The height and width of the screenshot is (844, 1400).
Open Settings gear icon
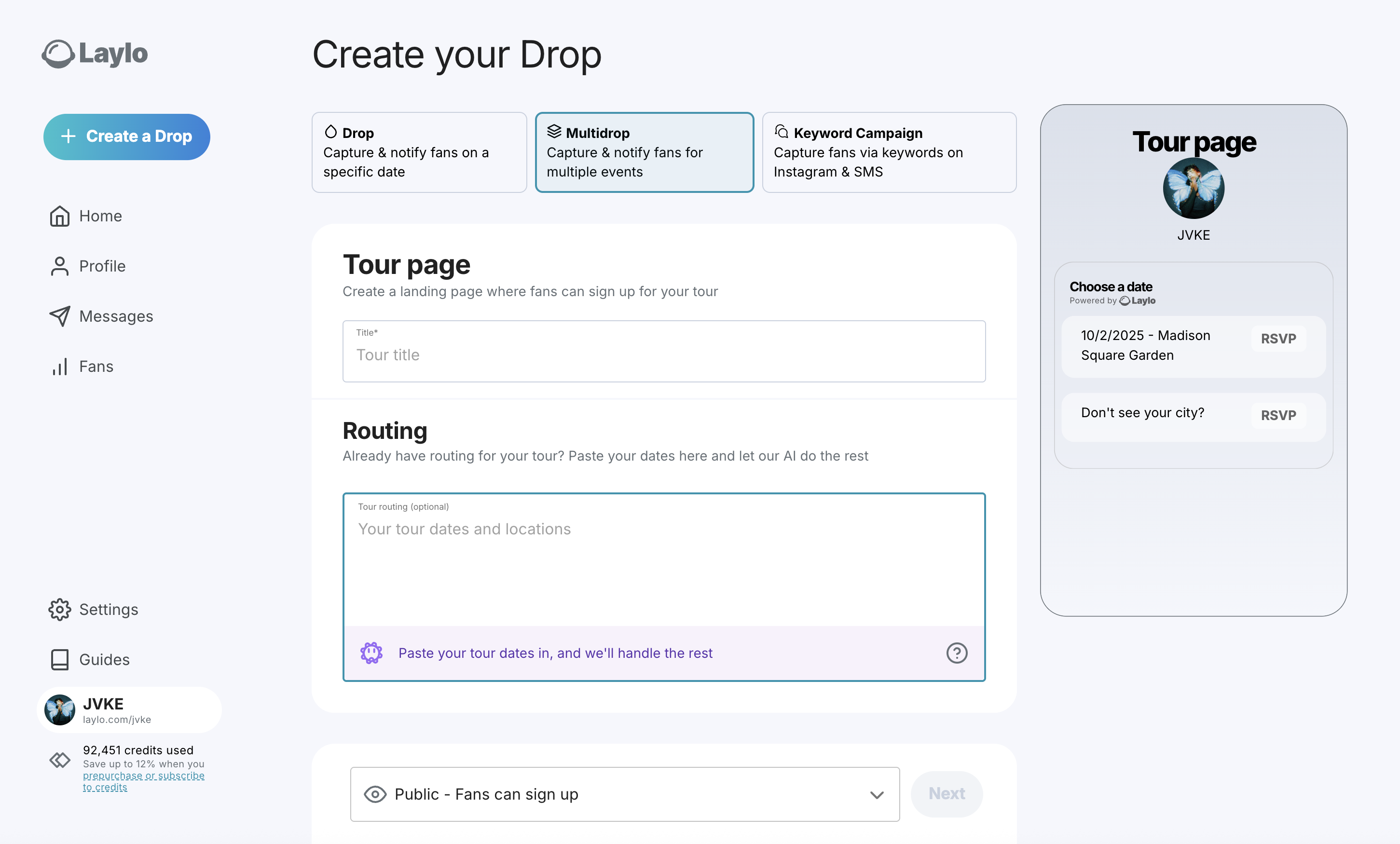59,610
